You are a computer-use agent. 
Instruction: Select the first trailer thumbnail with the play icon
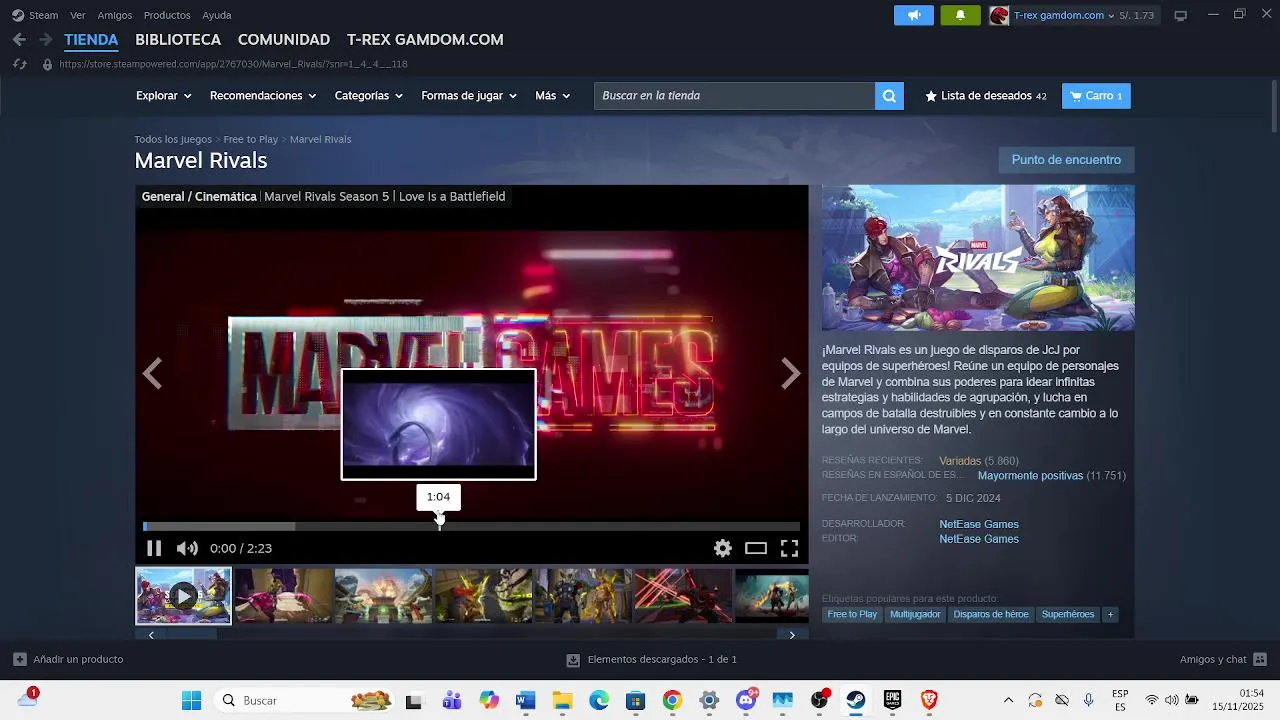click(x=183, y=596)
